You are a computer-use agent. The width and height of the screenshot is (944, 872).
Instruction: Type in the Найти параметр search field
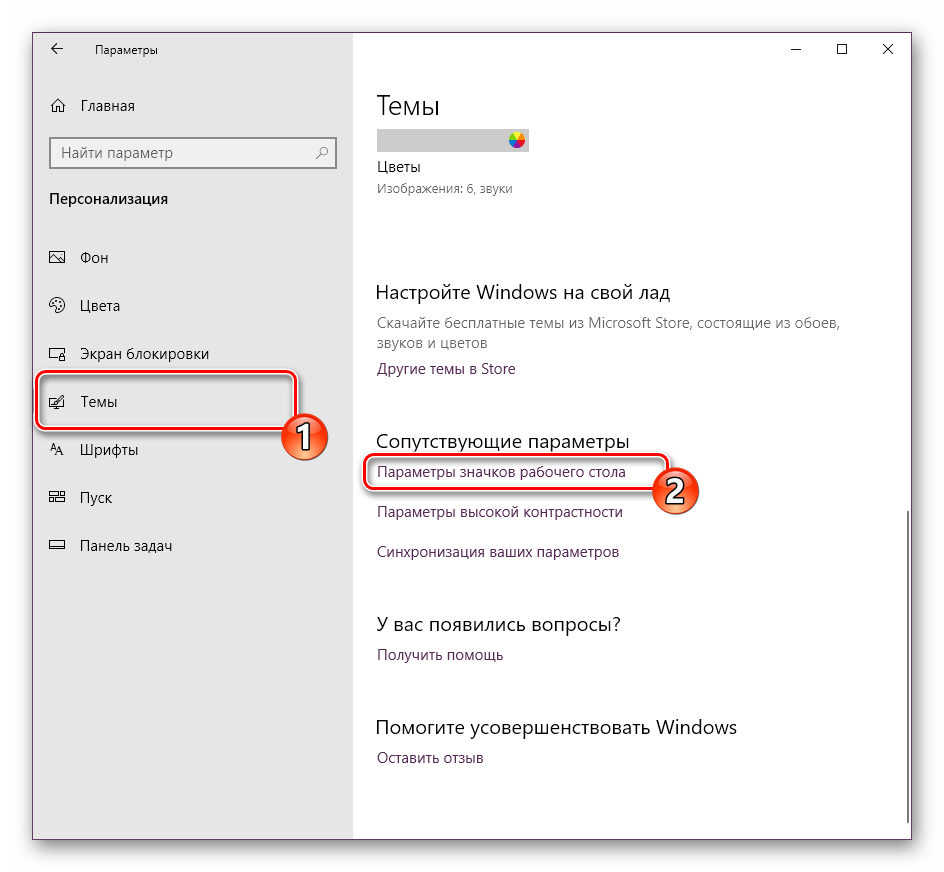tap(180, 153)
